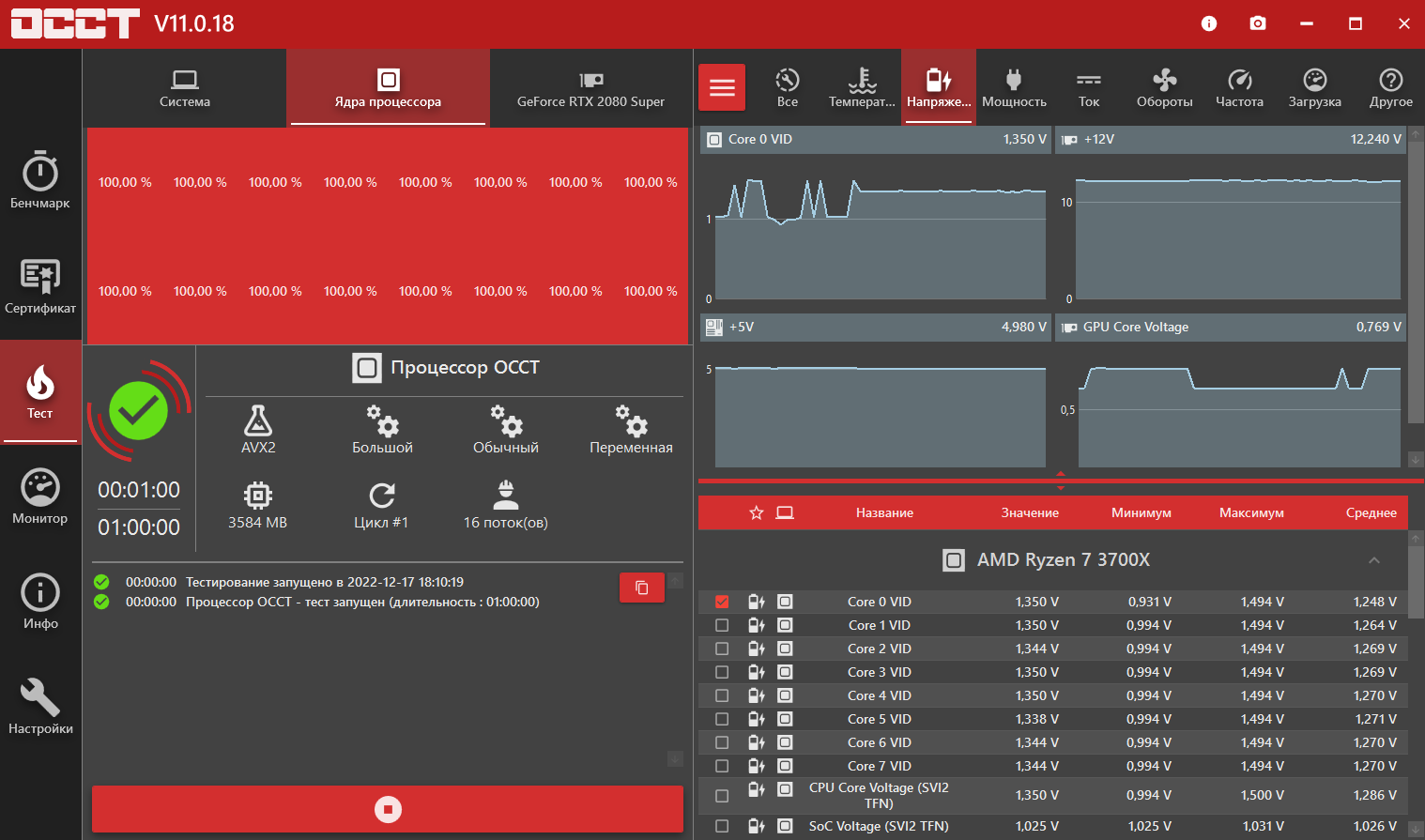Viewport: 1425px width, 840px height.
Task: Filter sensors by Загрузка
Action: 1315,87
